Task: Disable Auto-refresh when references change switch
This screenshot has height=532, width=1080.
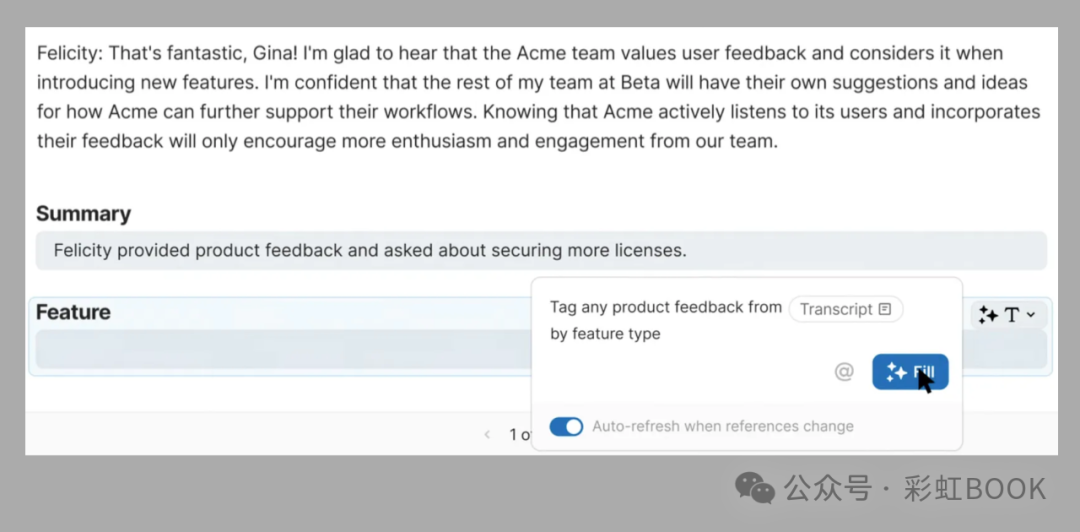Action: [566, 427]
